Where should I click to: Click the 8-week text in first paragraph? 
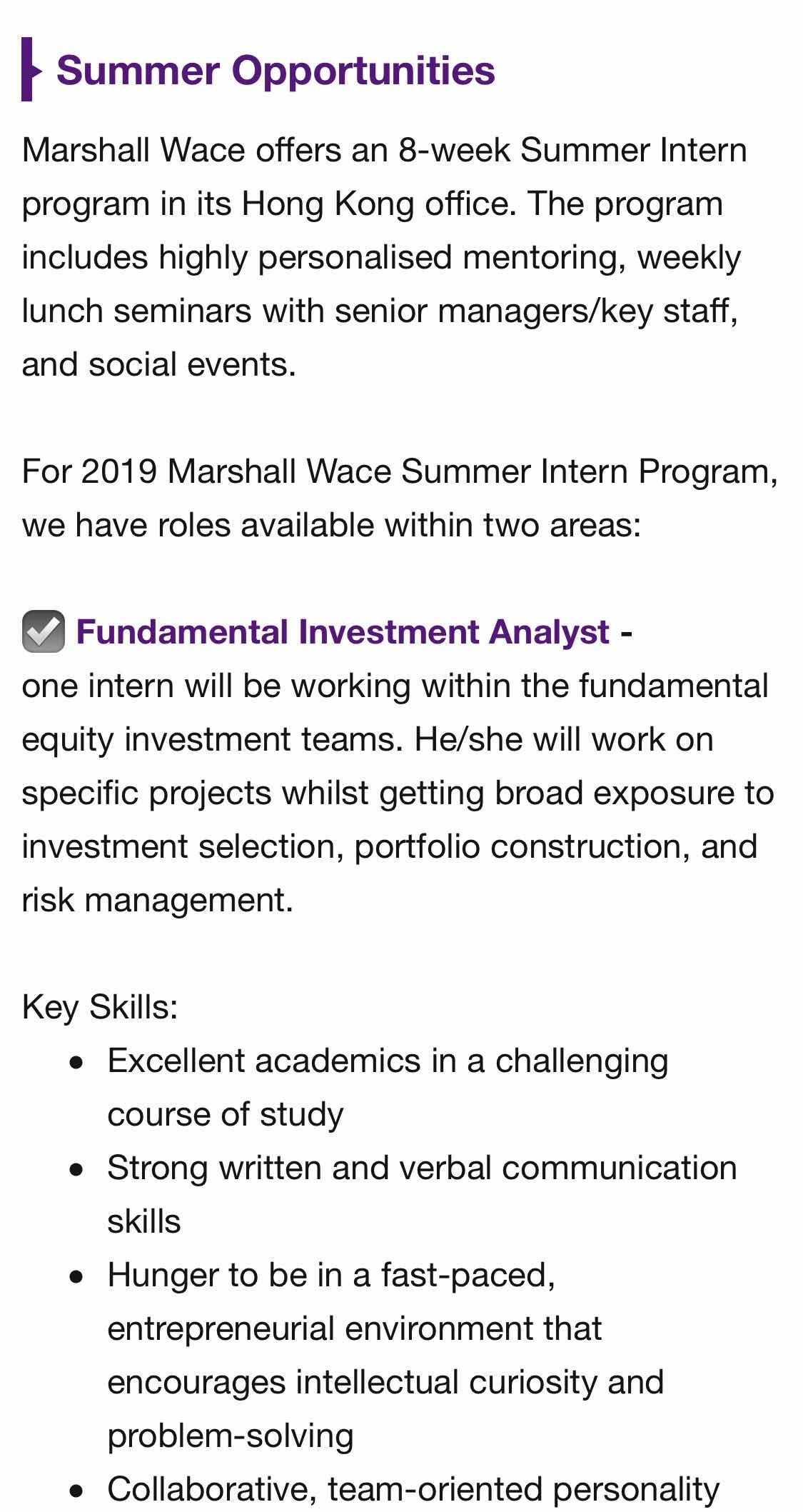(x=454, y=150)
